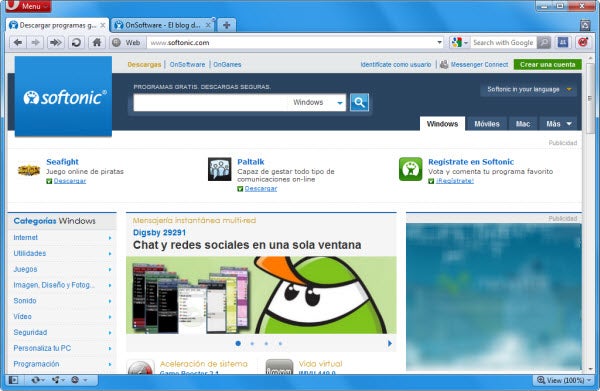This screenshot has height=391, width=600.
Task: Click Descargar under Seafight
Action: (70, 181)
